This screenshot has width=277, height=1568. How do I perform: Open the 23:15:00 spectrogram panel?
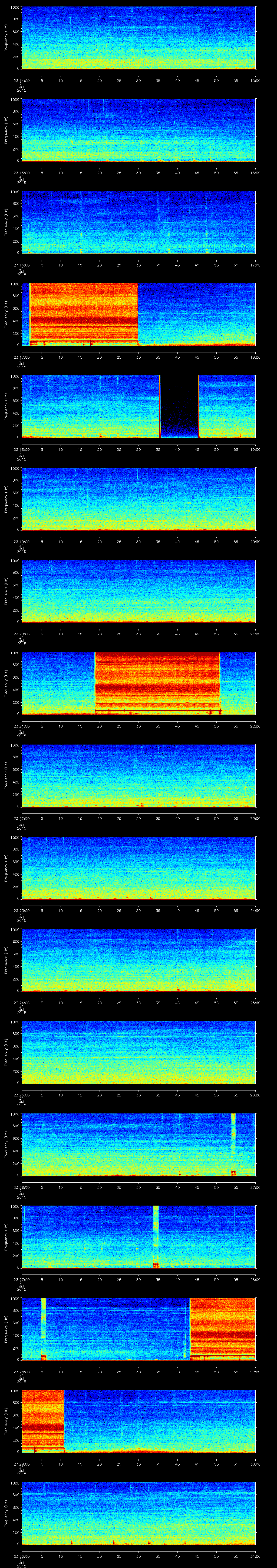tap(139, 130)
